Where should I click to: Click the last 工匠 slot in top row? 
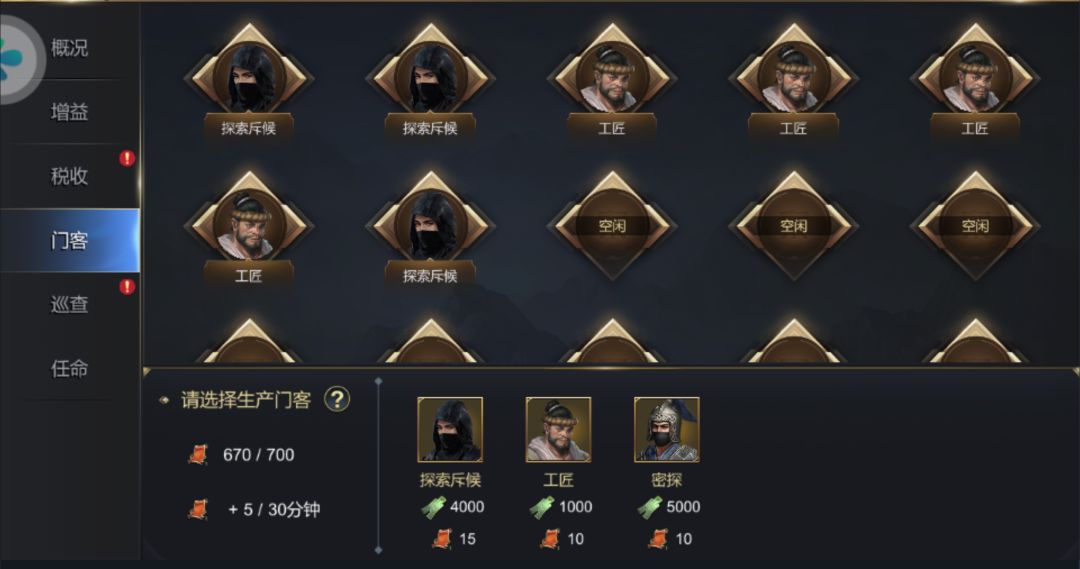tap(975, 79)
